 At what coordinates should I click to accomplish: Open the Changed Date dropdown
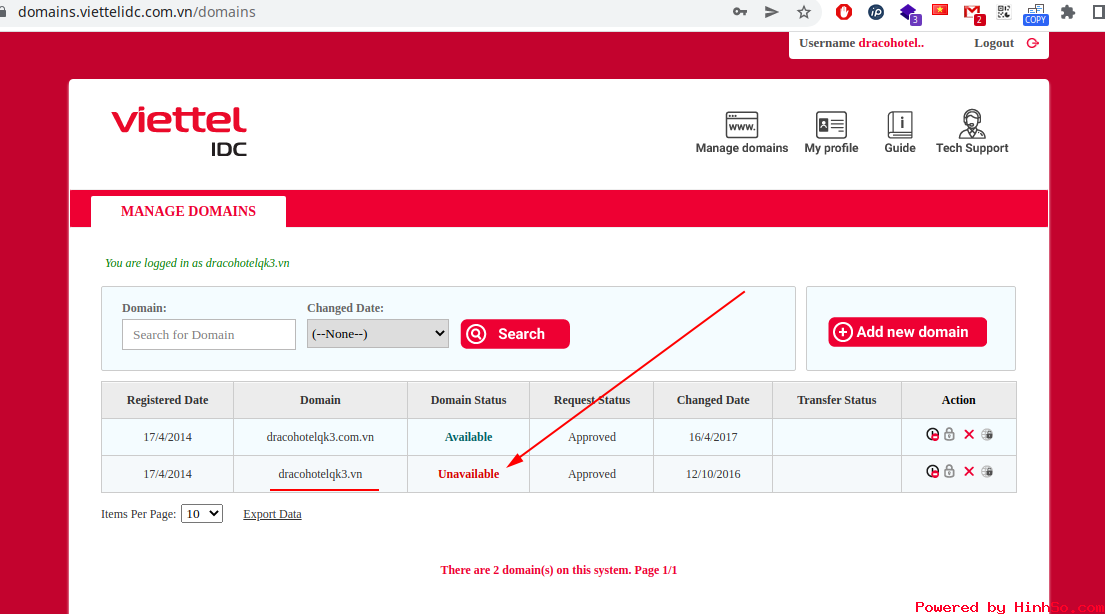[x=378, y=333]
